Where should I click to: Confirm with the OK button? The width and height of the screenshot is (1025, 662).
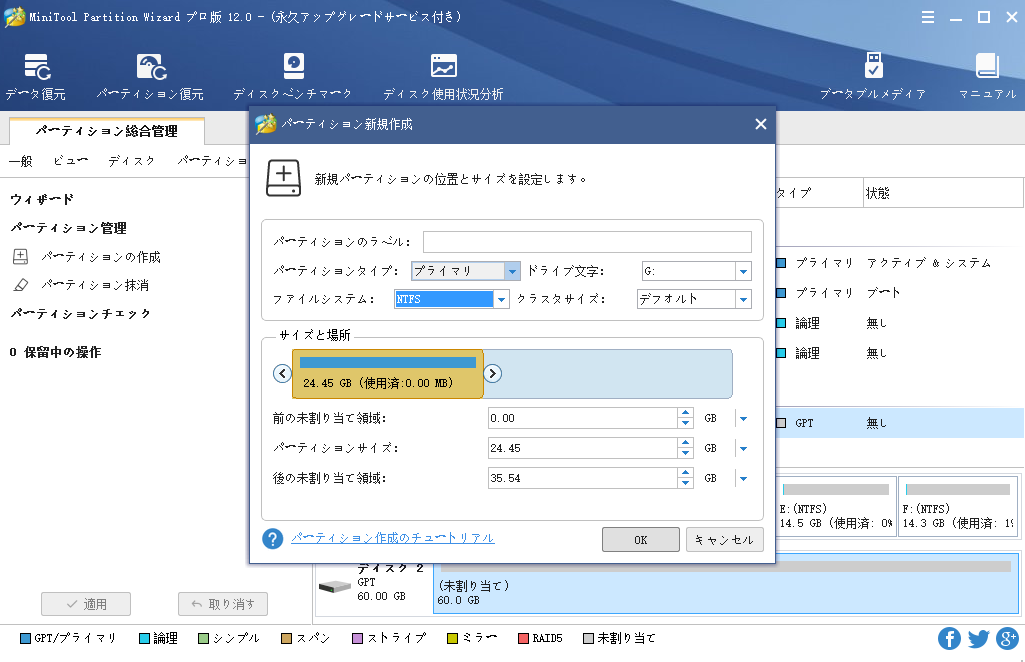pos(640,539)
